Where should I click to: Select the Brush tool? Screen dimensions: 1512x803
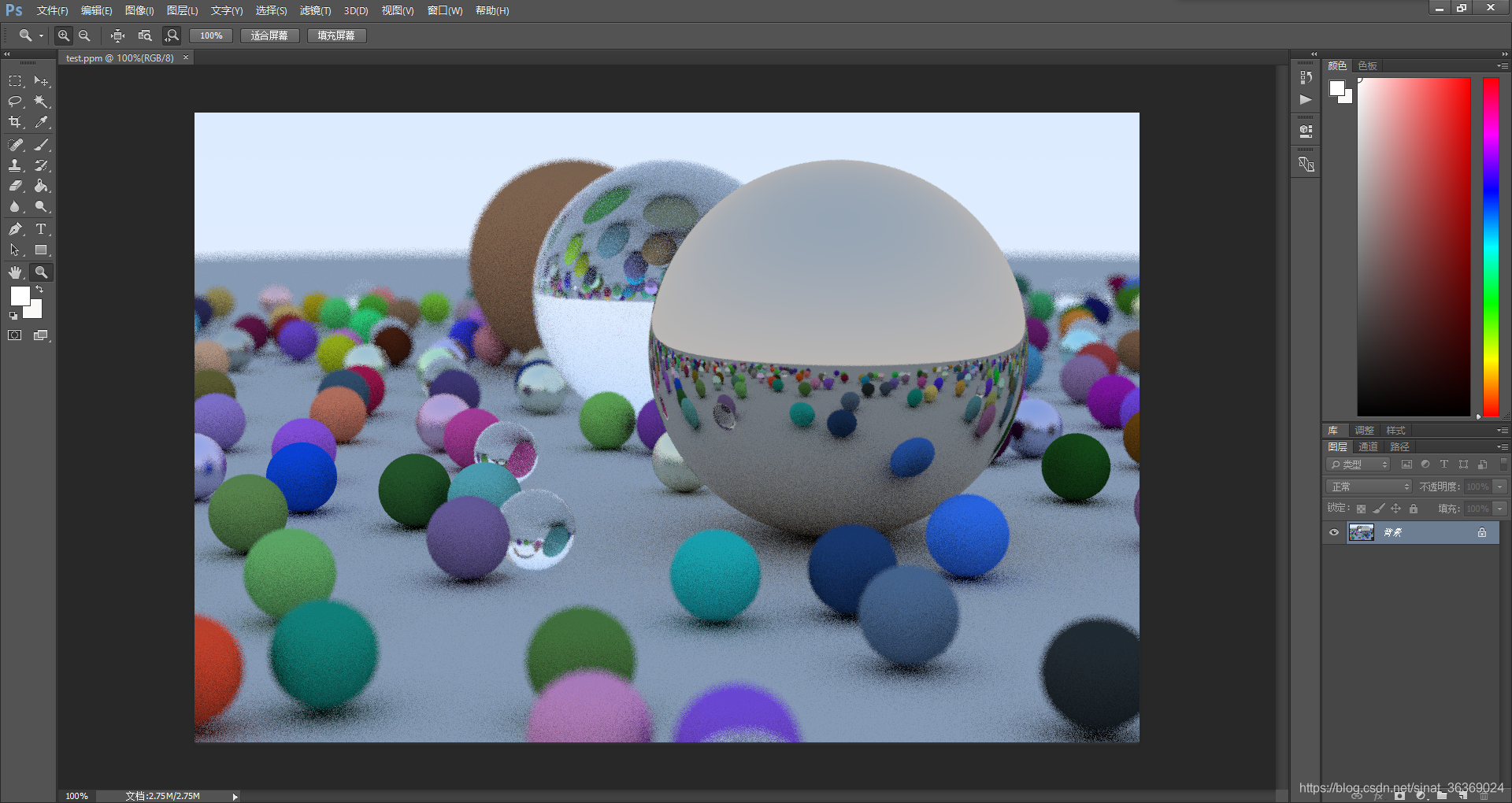pos(41,145)
